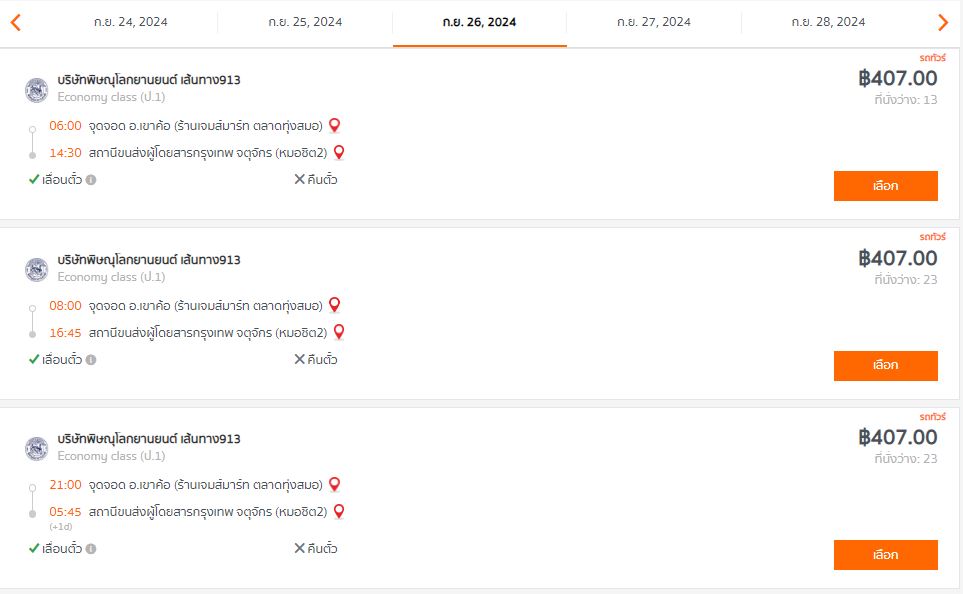This screenshot has width=963, height=594.
Task: Open map pin for 14:30 arrival station
Action: 339,152
